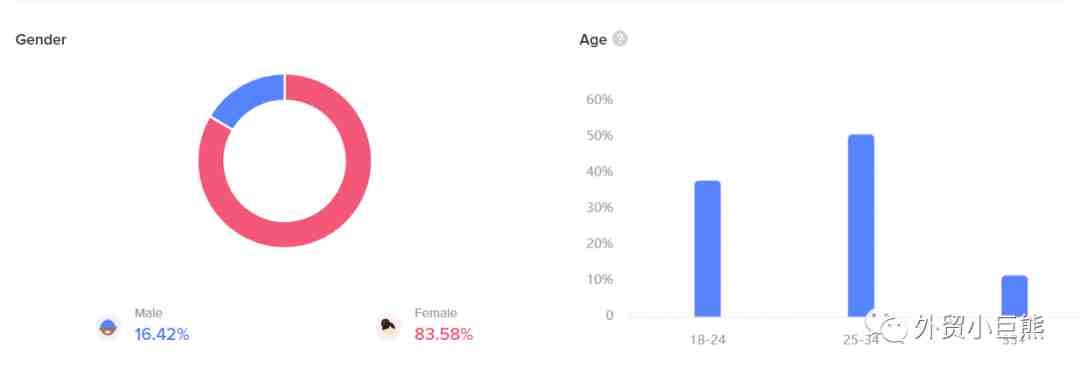Viewport: 1080px width, 375px height.
Task: Click the 25-34 age bar
Action: tap(861, 225)
